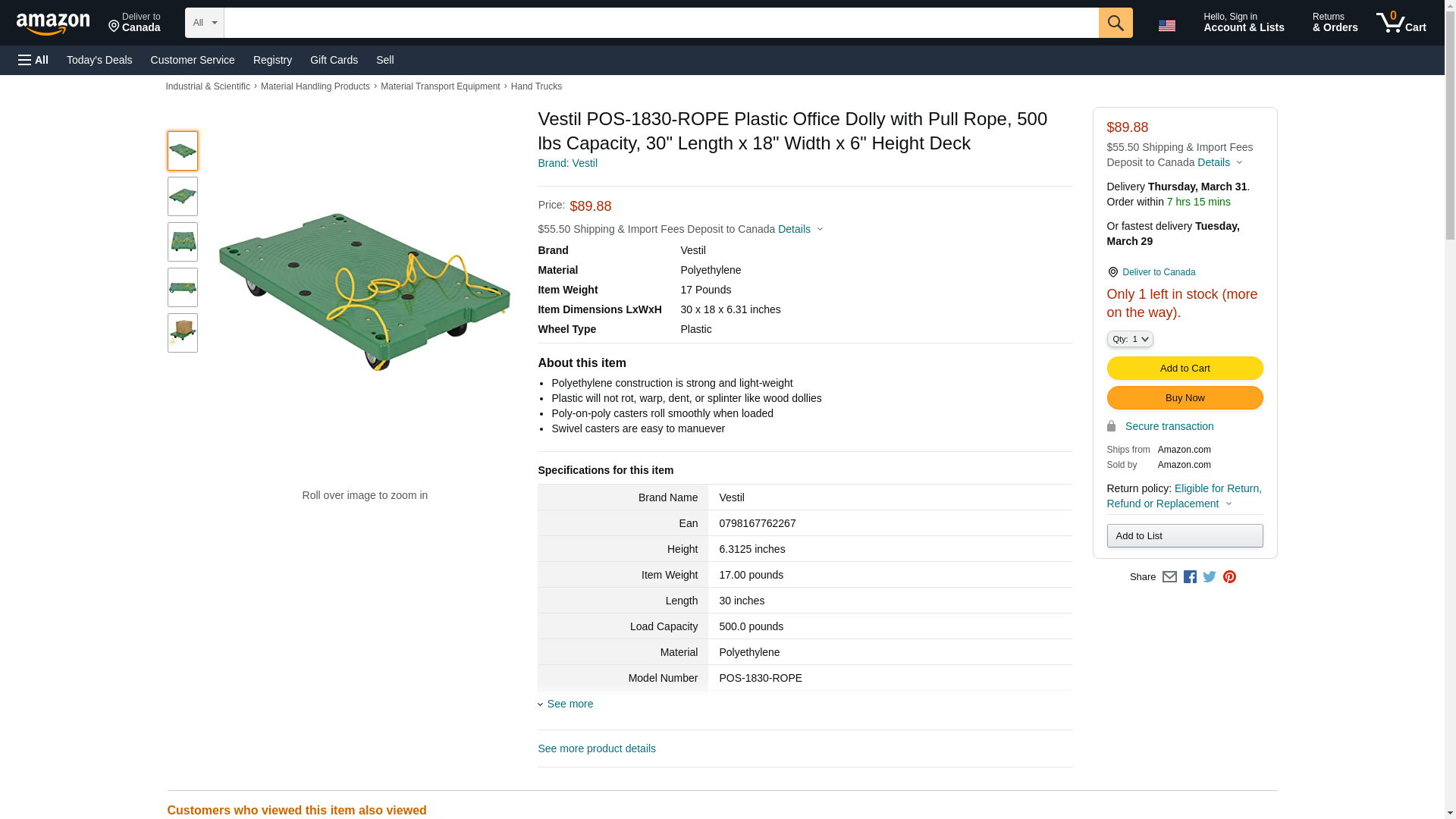Open the country flag language selector
The height and width of the screenshot is (819, 1456).
1166,25
